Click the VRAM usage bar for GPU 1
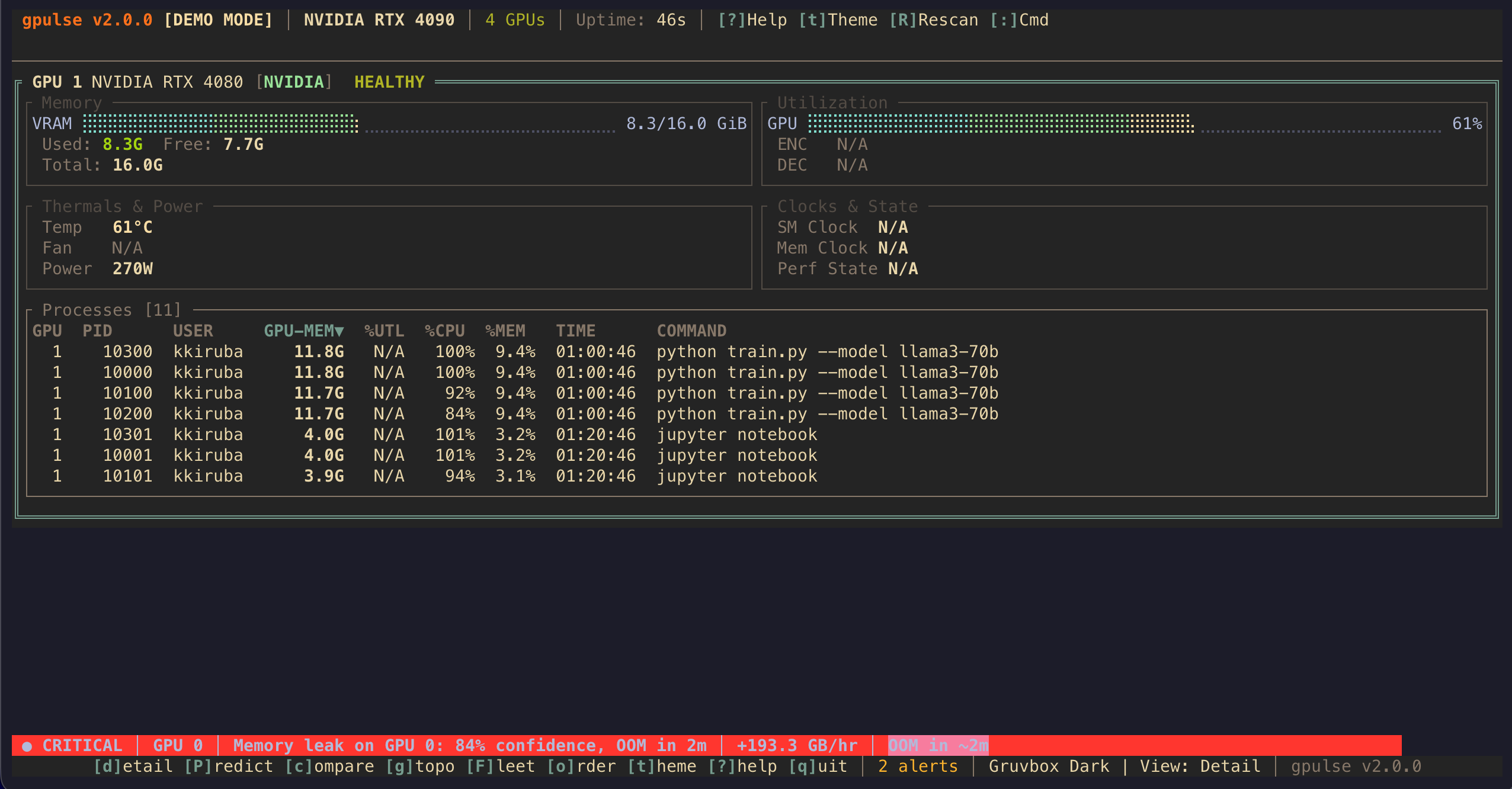The width and height of the screenshot is (1512, 789). tap(222, 123)
